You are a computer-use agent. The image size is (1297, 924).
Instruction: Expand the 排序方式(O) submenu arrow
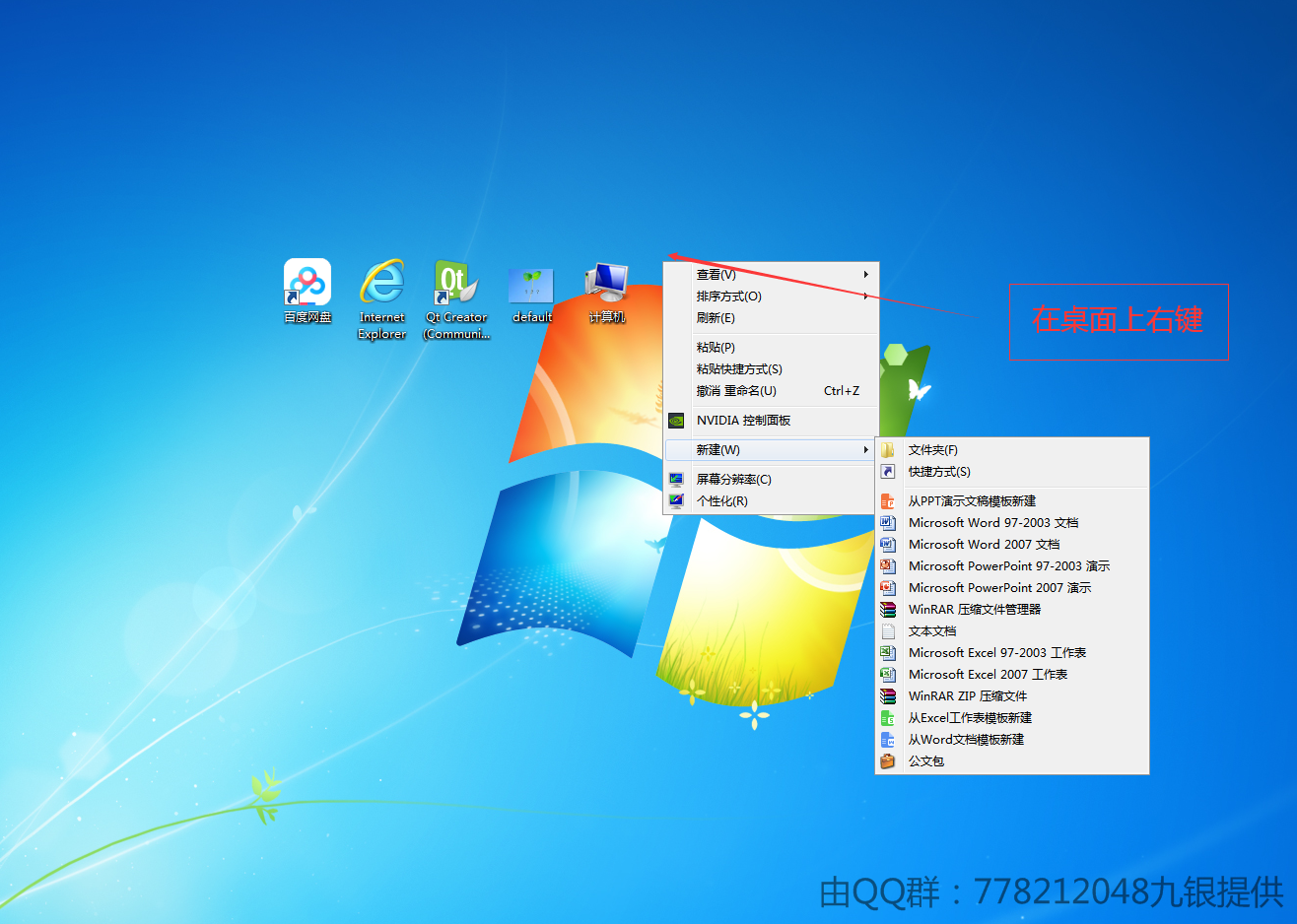coord(866,297)
